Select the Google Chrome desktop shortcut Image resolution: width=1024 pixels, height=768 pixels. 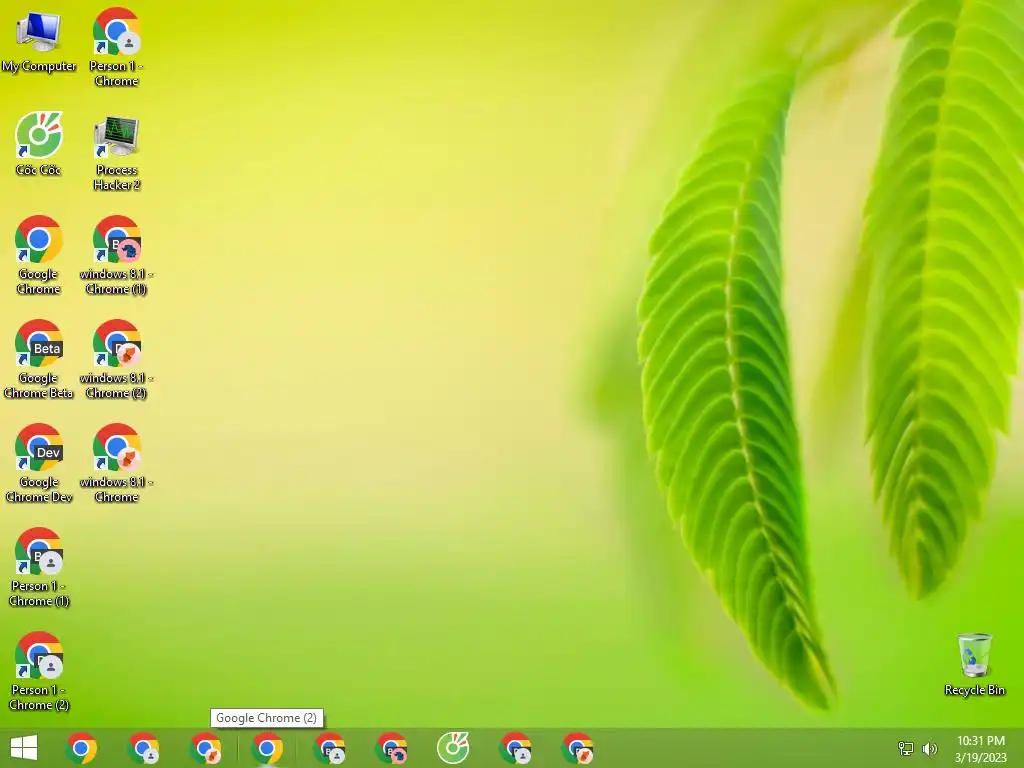tap(39, 255)
